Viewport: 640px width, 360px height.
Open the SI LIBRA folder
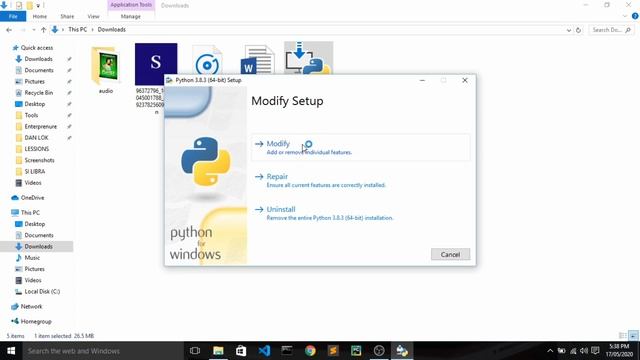pyautogui.click(x=35, y=171)
